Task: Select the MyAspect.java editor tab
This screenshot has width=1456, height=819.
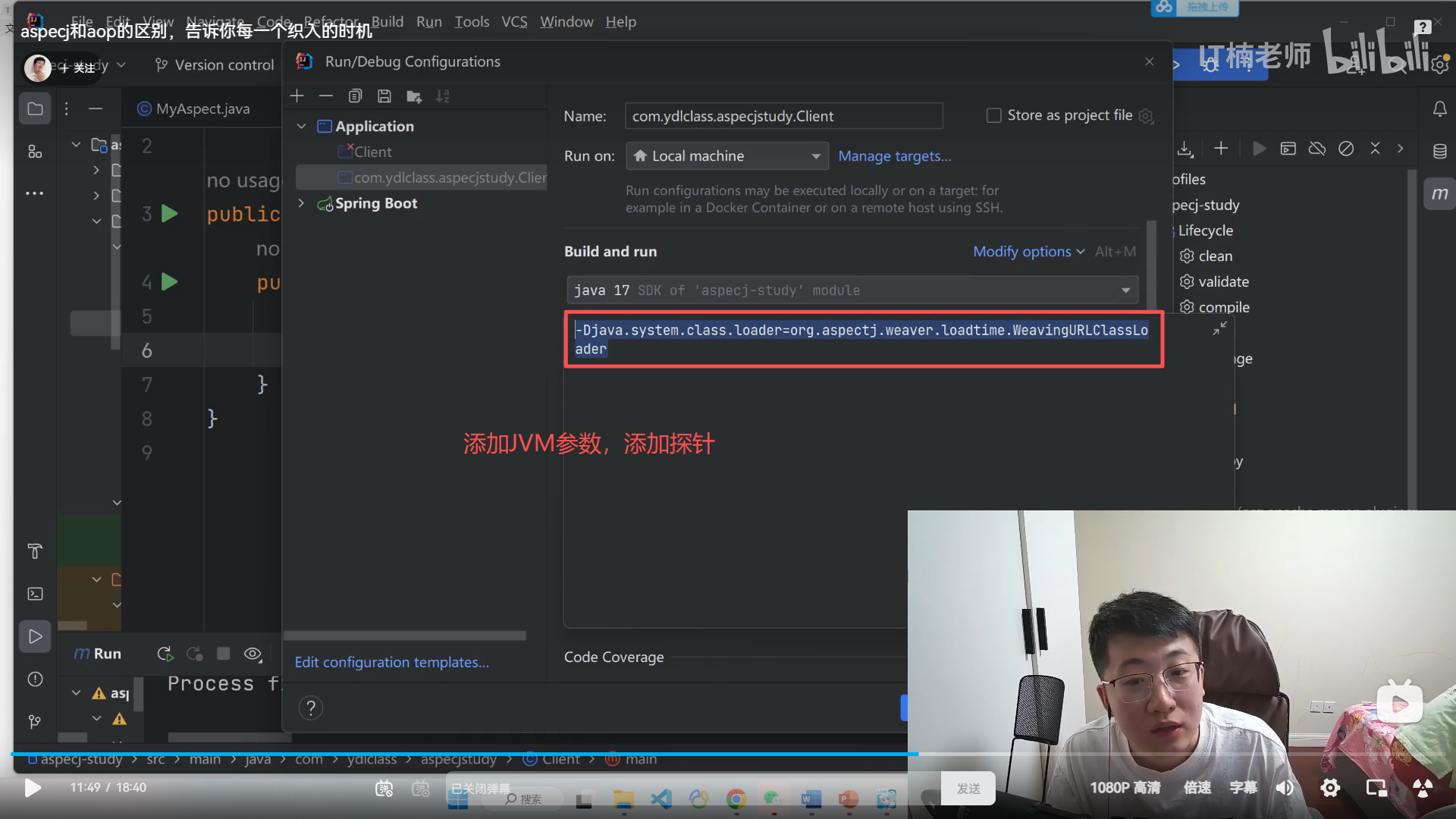Action: pyautogui.click(x=202, y=108)
